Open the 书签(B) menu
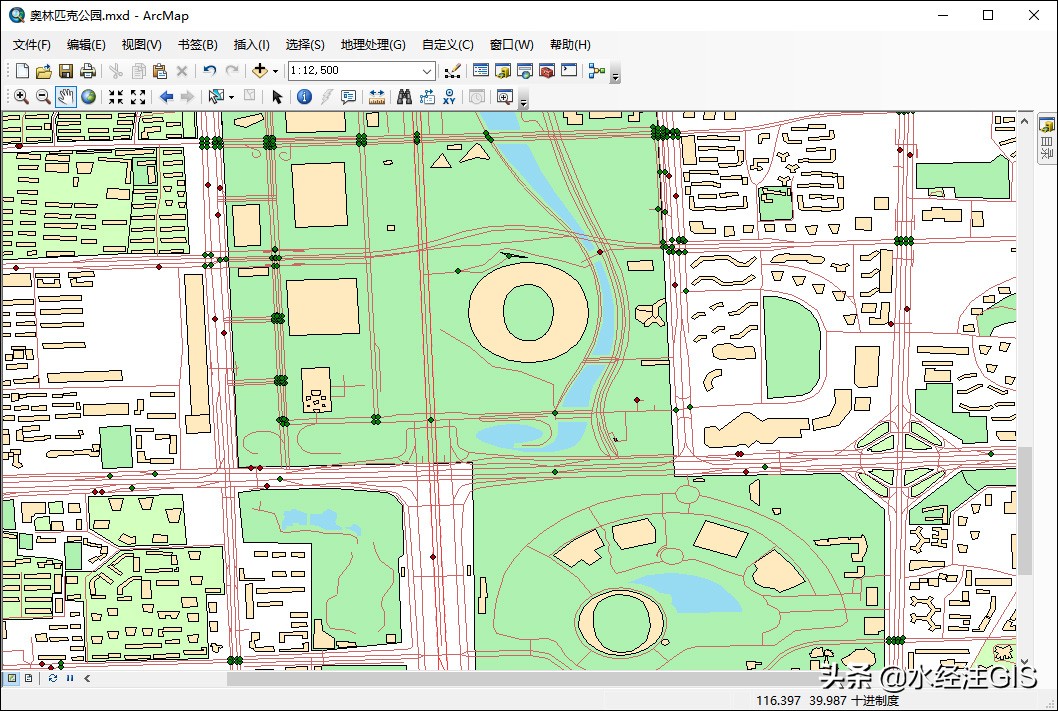The image size is (1058, 711). click(196, 44)
